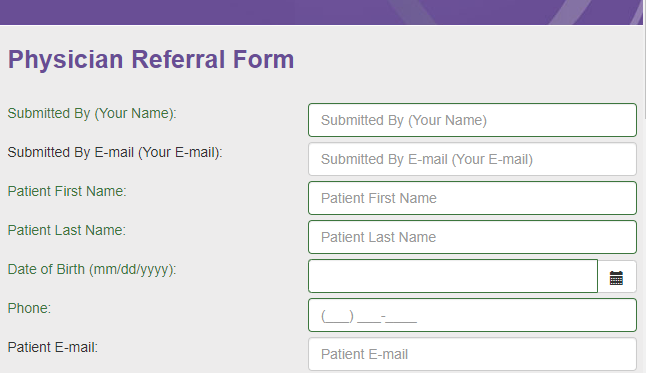This screenshot has width=646, height=375.
Task: Focus the Submitted By E-mail text box
Action: 472,159
